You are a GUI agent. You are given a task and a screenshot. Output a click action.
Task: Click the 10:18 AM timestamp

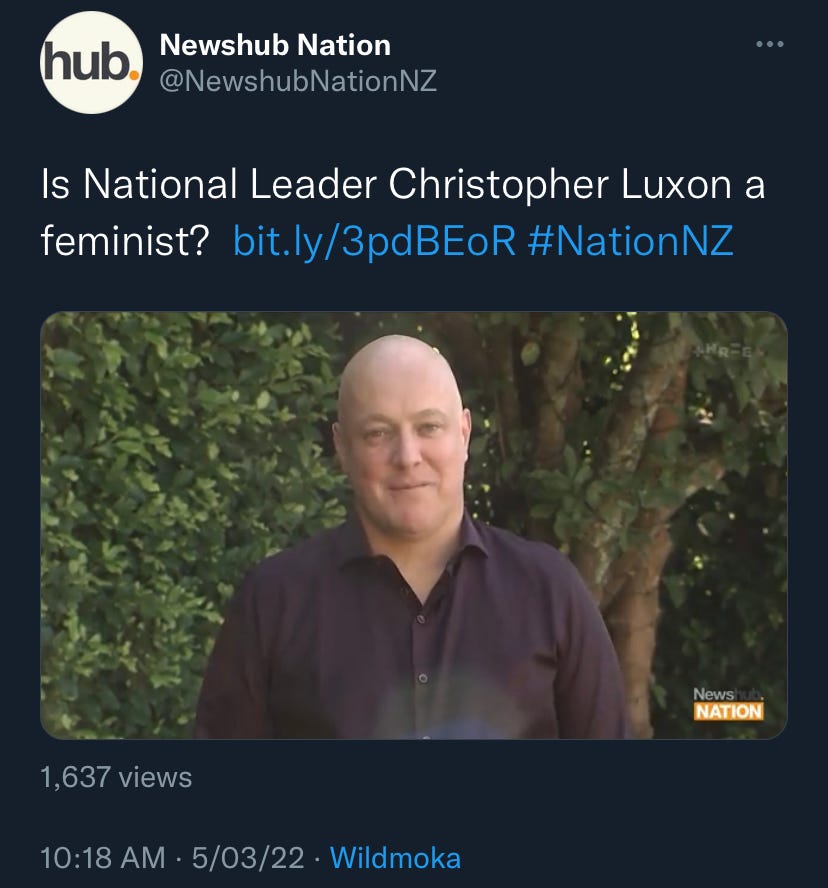click(x=103, y=857)
